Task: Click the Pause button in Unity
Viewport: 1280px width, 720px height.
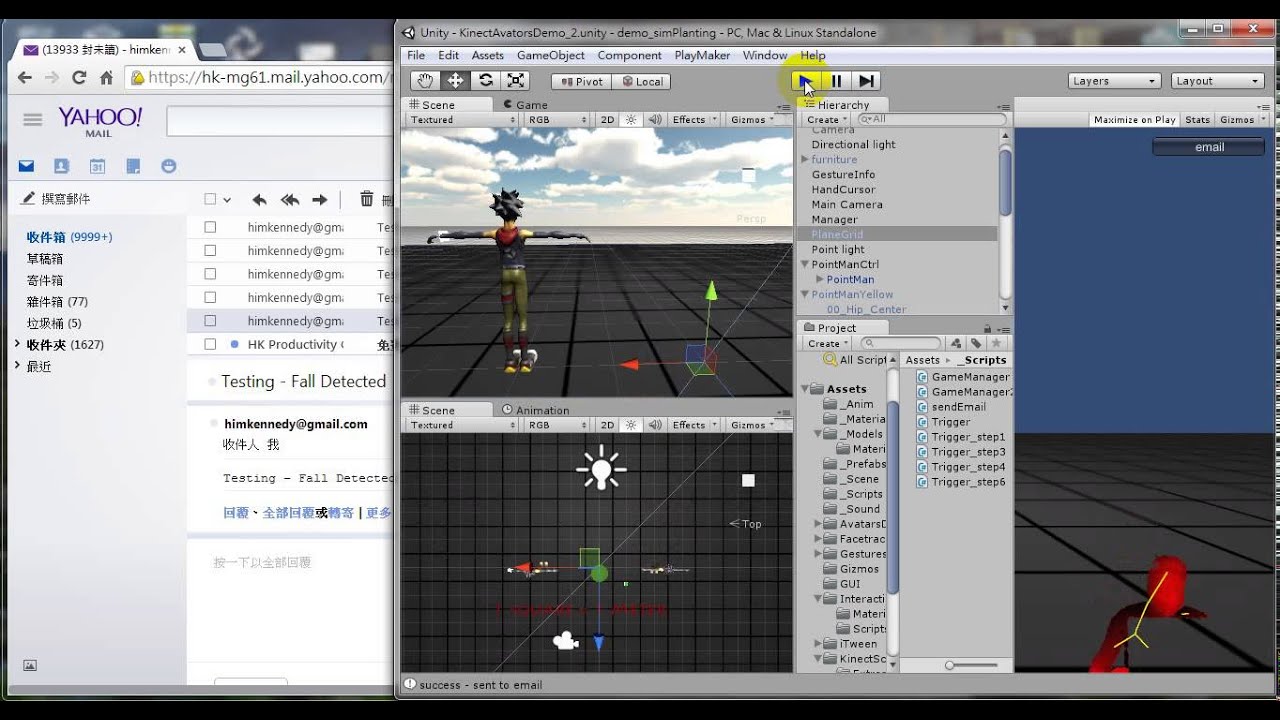Action: (836, 81)
